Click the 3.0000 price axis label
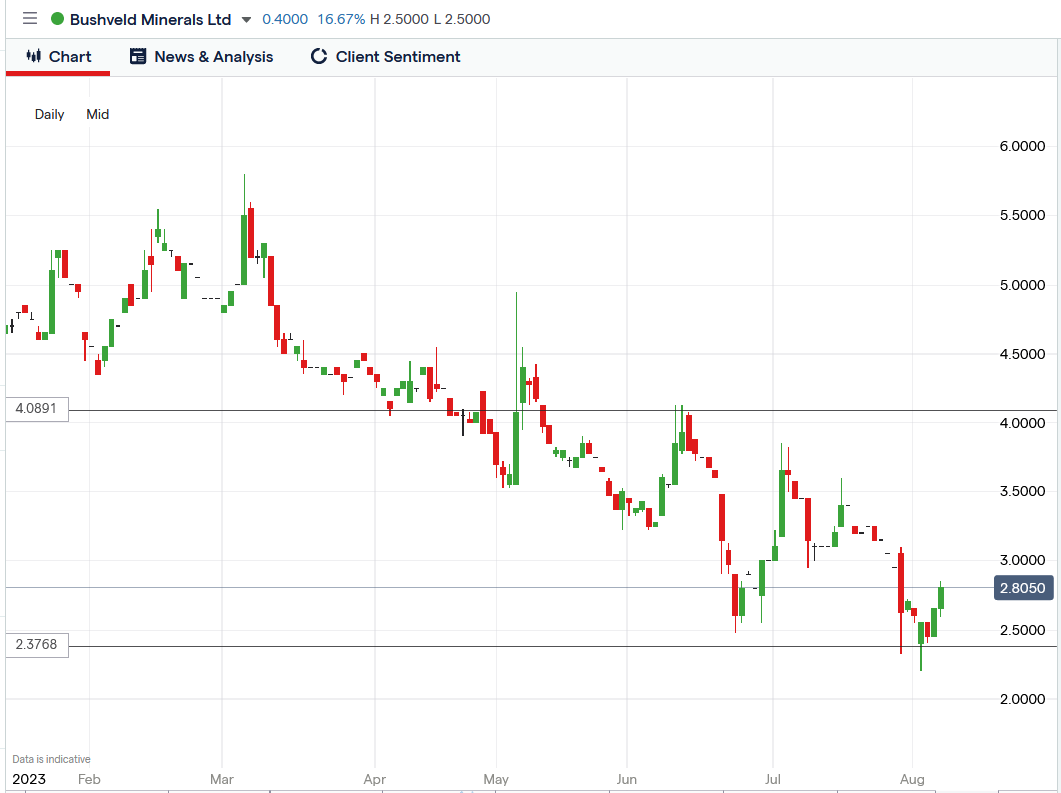The width and height of the screenshot is (1061, 793). [x=1022, y=560]
